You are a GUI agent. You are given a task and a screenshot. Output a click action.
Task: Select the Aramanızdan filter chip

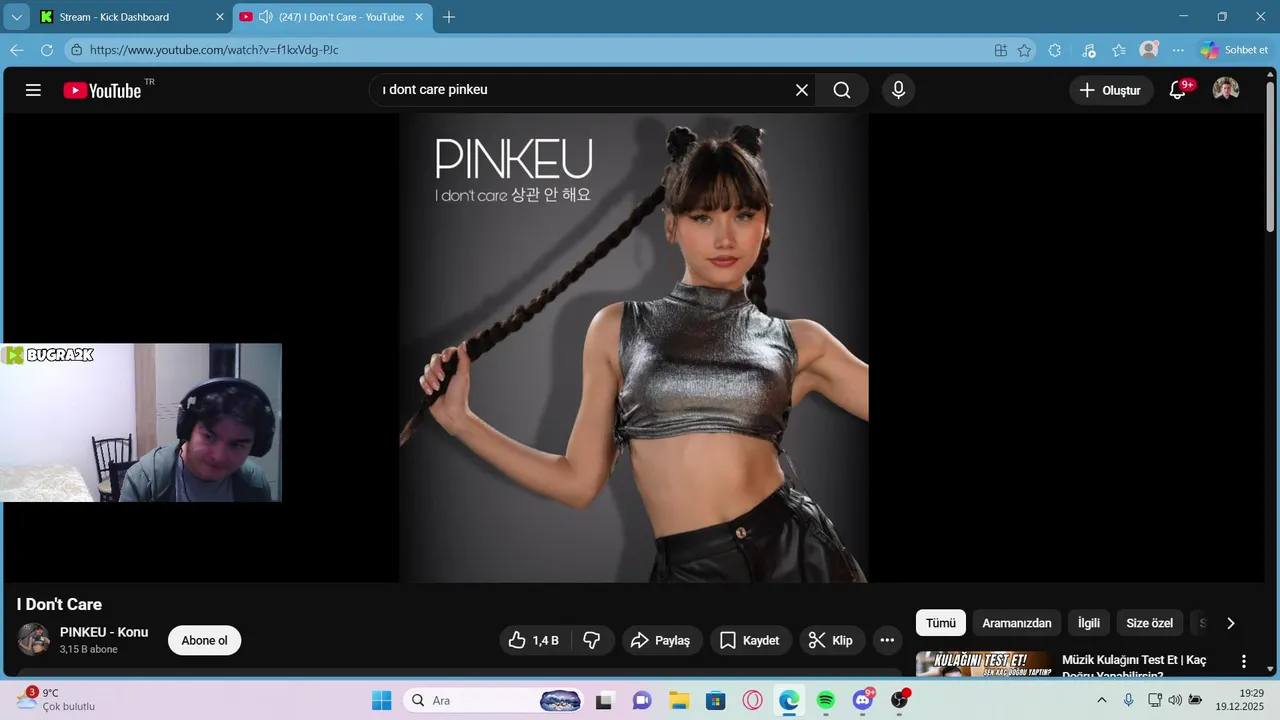[x=1017, y=623]
